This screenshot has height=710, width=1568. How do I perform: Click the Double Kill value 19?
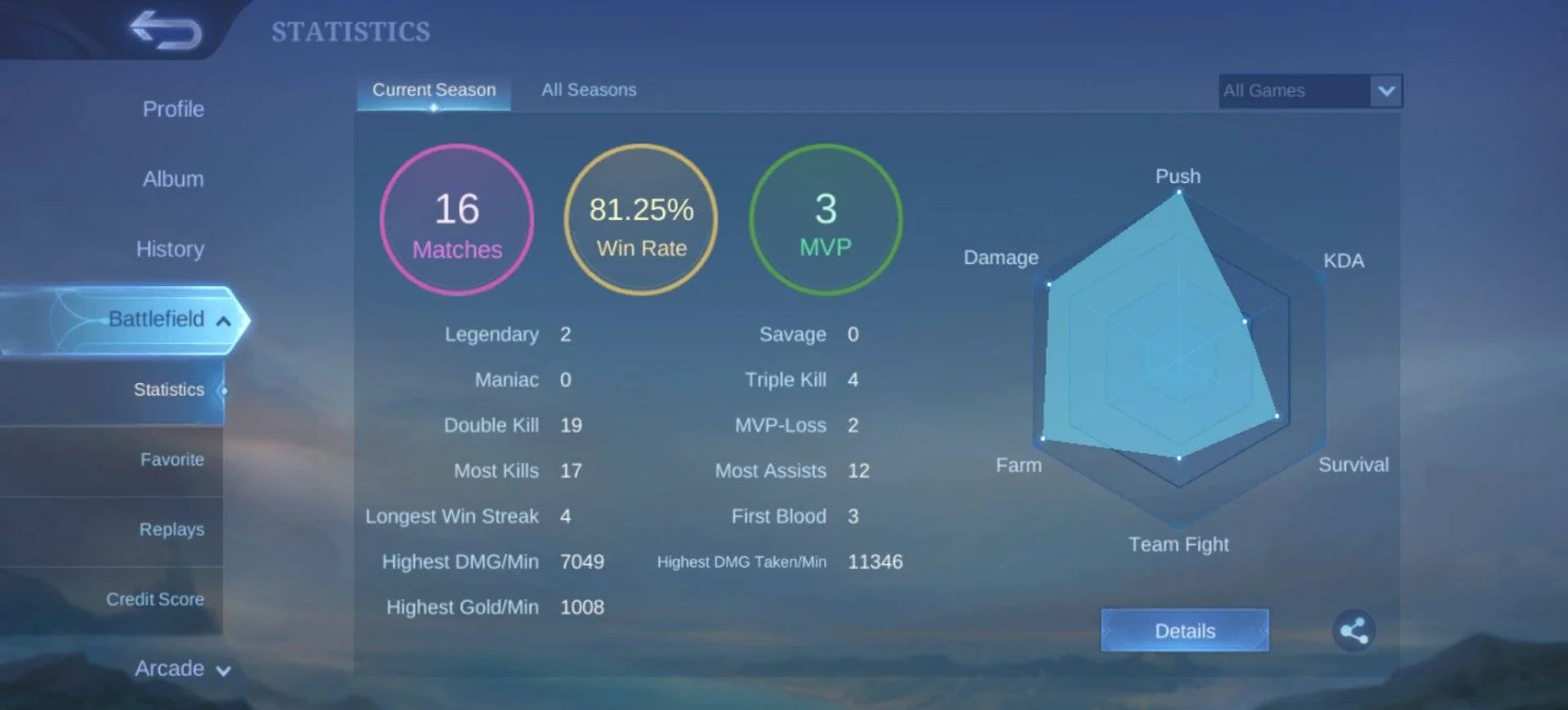coord(571,426)
